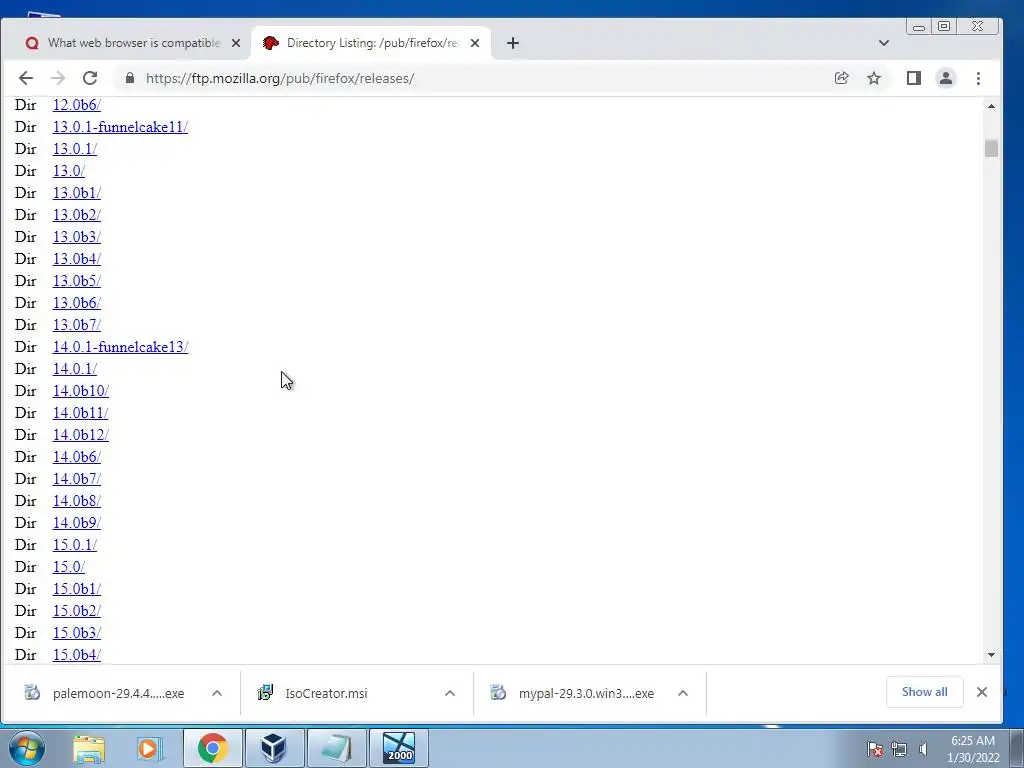Open the 14.0.1/ directory link

pyautogui.click(x=74, y=368)
